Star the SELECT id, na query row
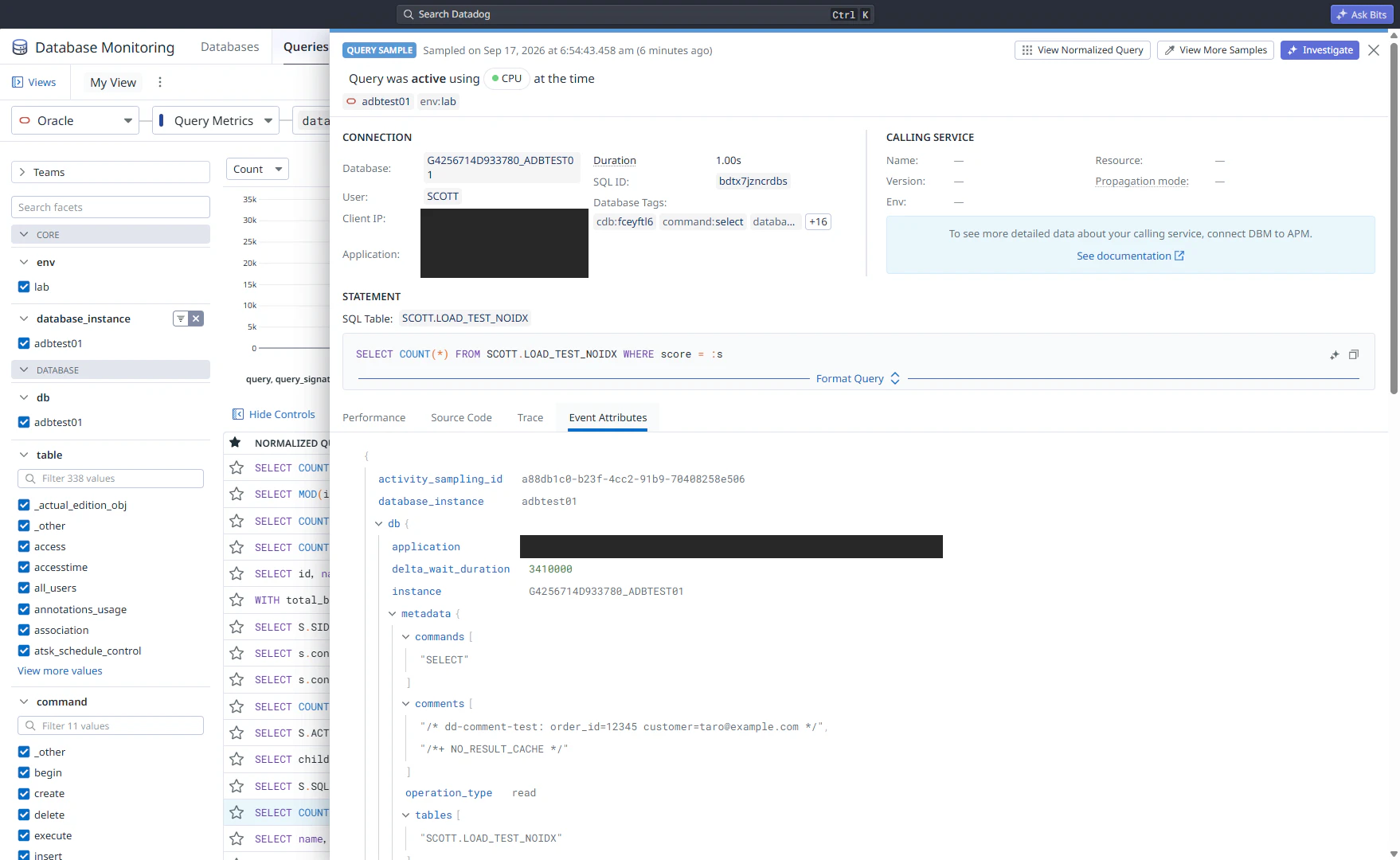1400x860 pixels. pos(237,574)
